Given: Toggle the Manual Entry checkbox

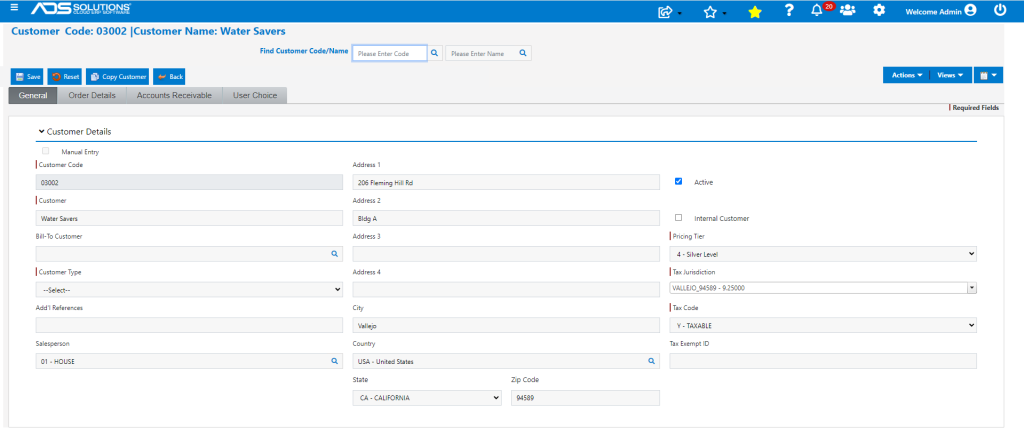Looking at the screenshot, I should [x=46, y=151].
